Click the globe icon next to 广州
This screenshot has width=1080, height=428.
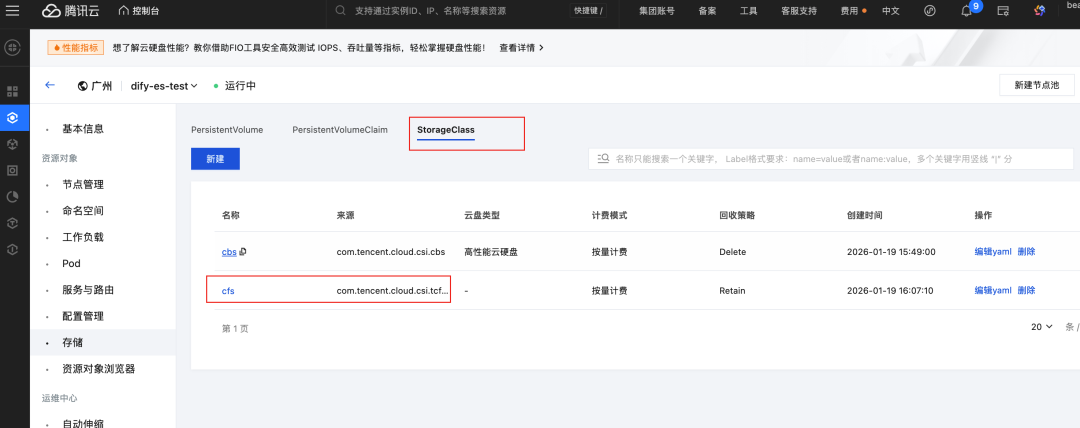pos(83,86)
